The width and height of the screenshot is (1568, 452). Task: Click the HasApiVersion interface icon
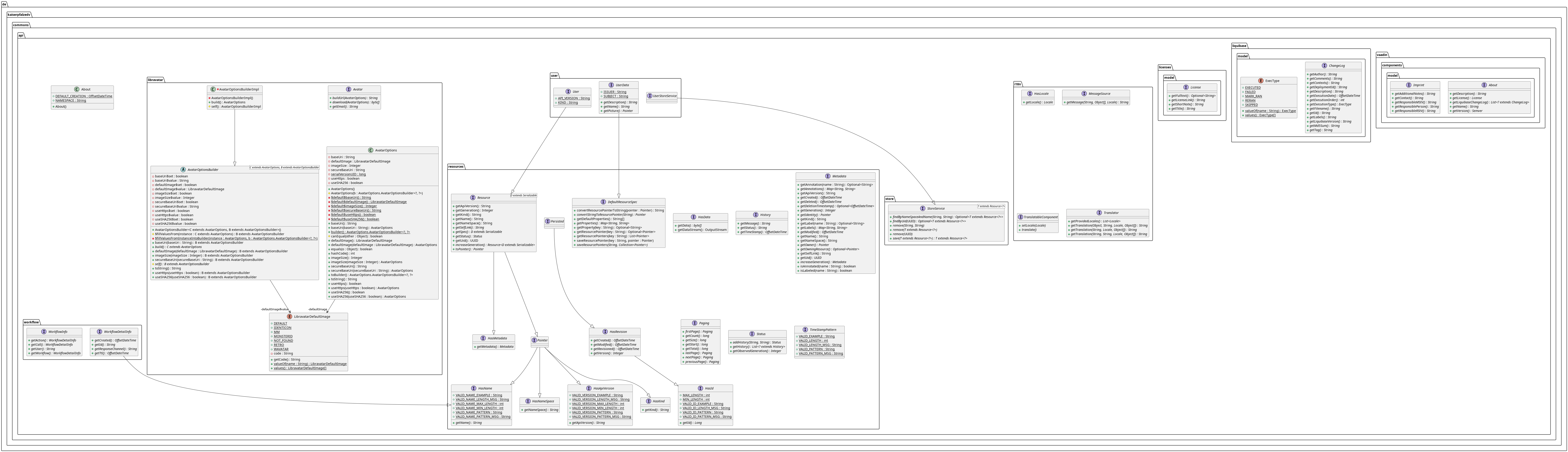(x=589, y=389)
